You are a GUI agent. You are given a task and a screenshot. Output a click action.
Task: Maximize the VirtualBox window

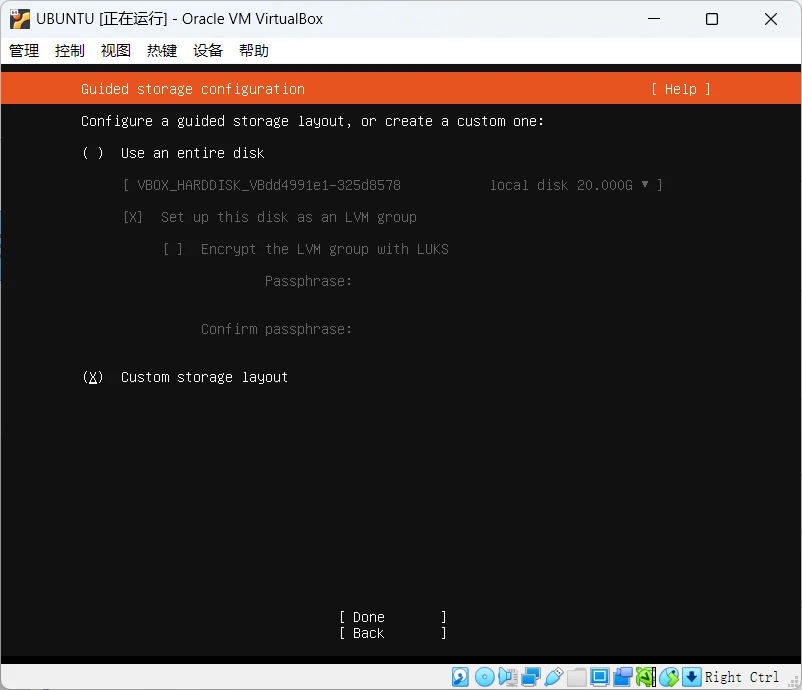(x=711, y=19)
